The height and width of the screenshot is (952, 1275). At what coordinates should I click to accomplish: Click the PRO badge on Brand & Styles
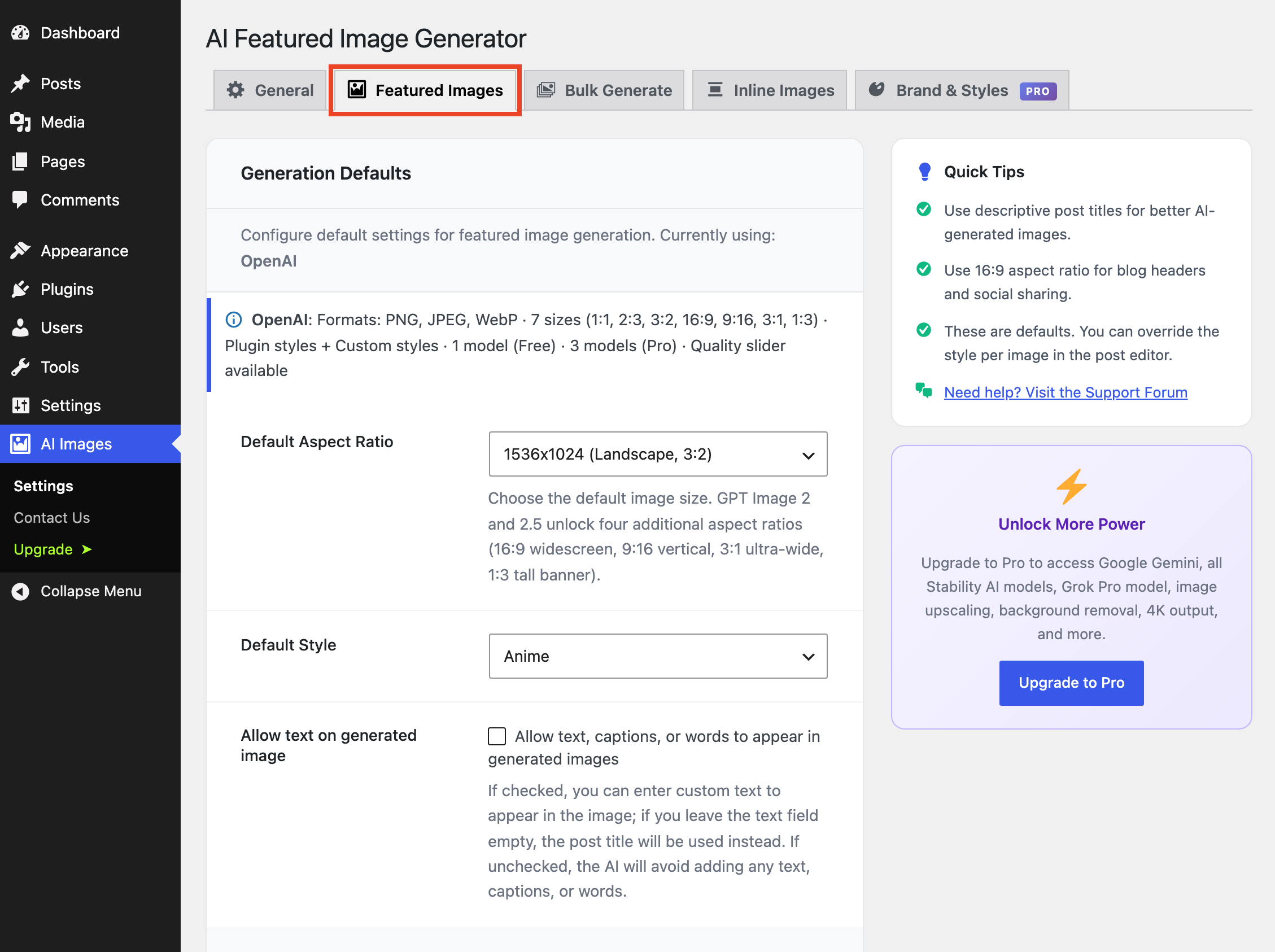(1038, 91)
